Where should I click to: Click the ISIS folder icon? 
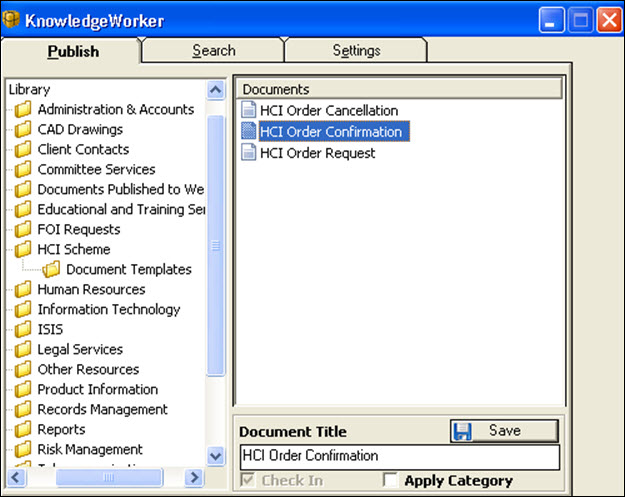(23, 329)
